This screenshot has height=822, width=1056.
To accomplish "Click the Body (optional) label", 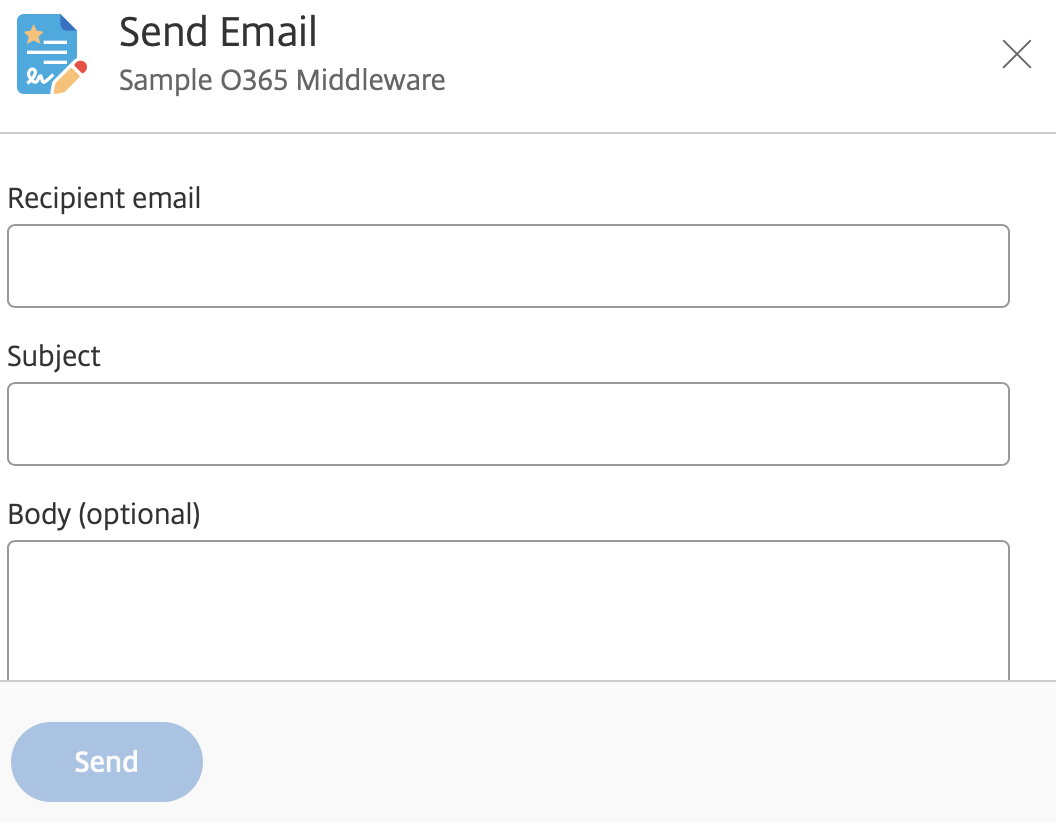I will pos(104,514).
